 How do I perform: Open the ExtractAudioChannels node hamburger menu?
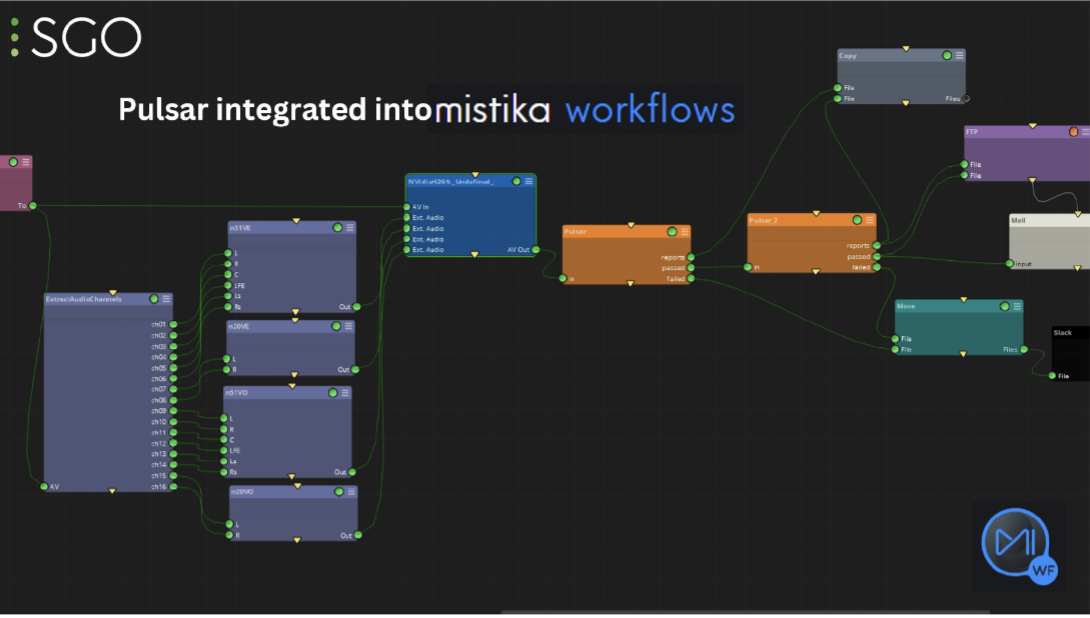166,299
